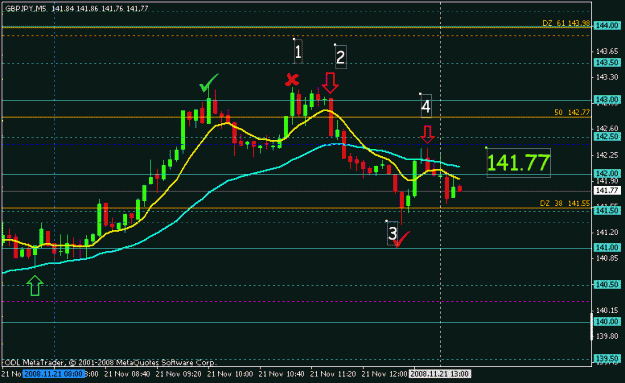Click the 21 Nov 10:40 time label
625x383 pixels.
click(281, 374)
